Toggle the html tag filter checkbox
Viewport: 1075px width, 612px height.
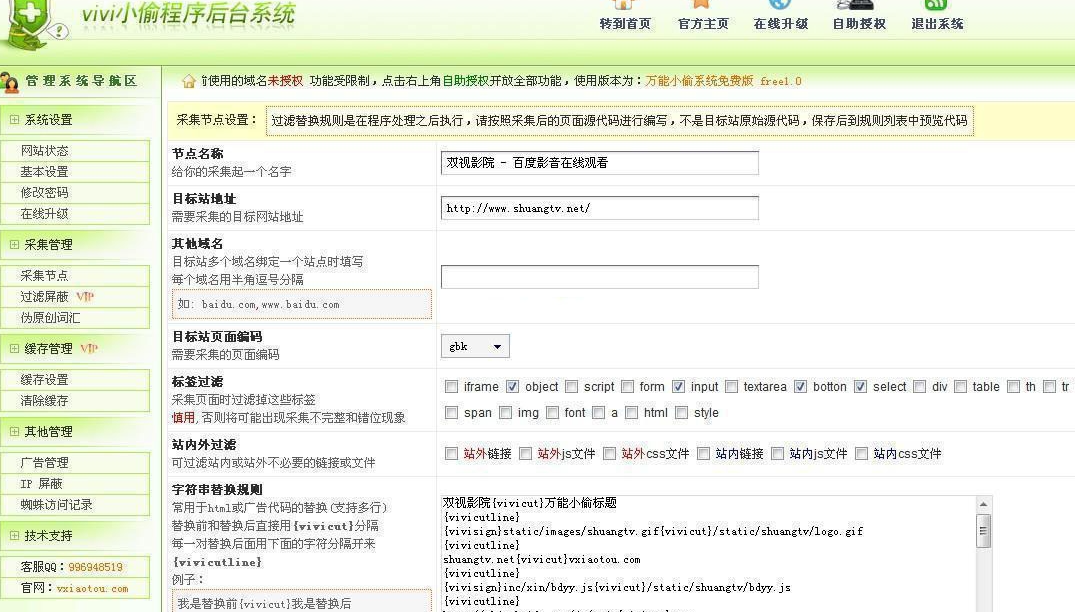pos(631,413)
